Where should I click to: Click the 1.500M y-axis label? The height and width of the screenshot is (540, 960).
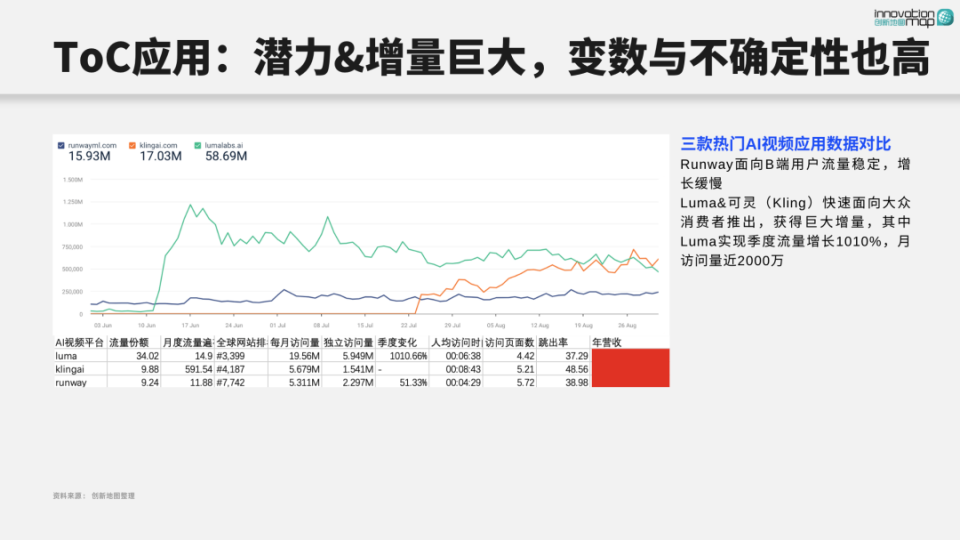tap(73, 180)
